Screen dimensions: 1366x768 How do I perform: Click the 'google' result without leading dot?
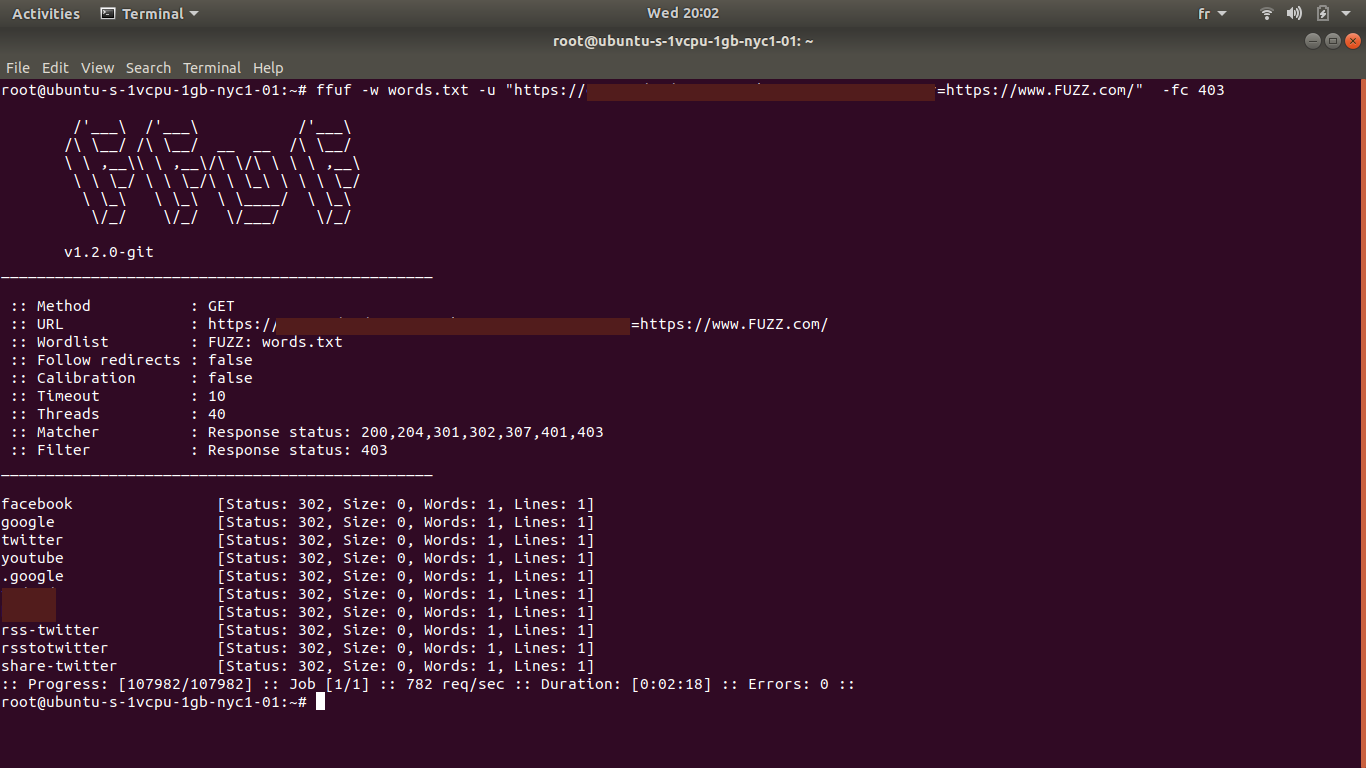28,522
